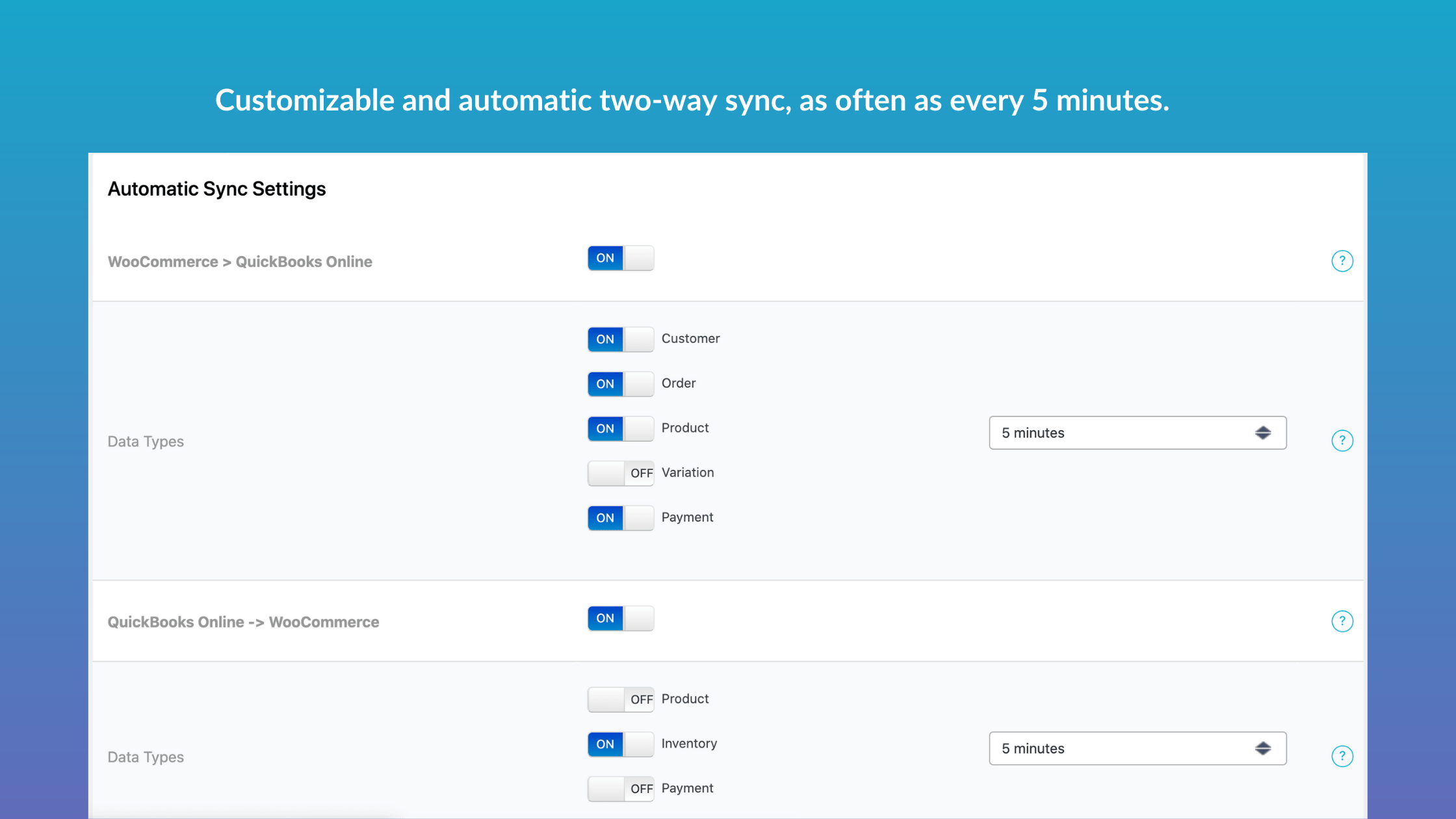Turn off the Customer sync toggle
The width and height of the screenshot is (1456, 819).
pos(620,339)
